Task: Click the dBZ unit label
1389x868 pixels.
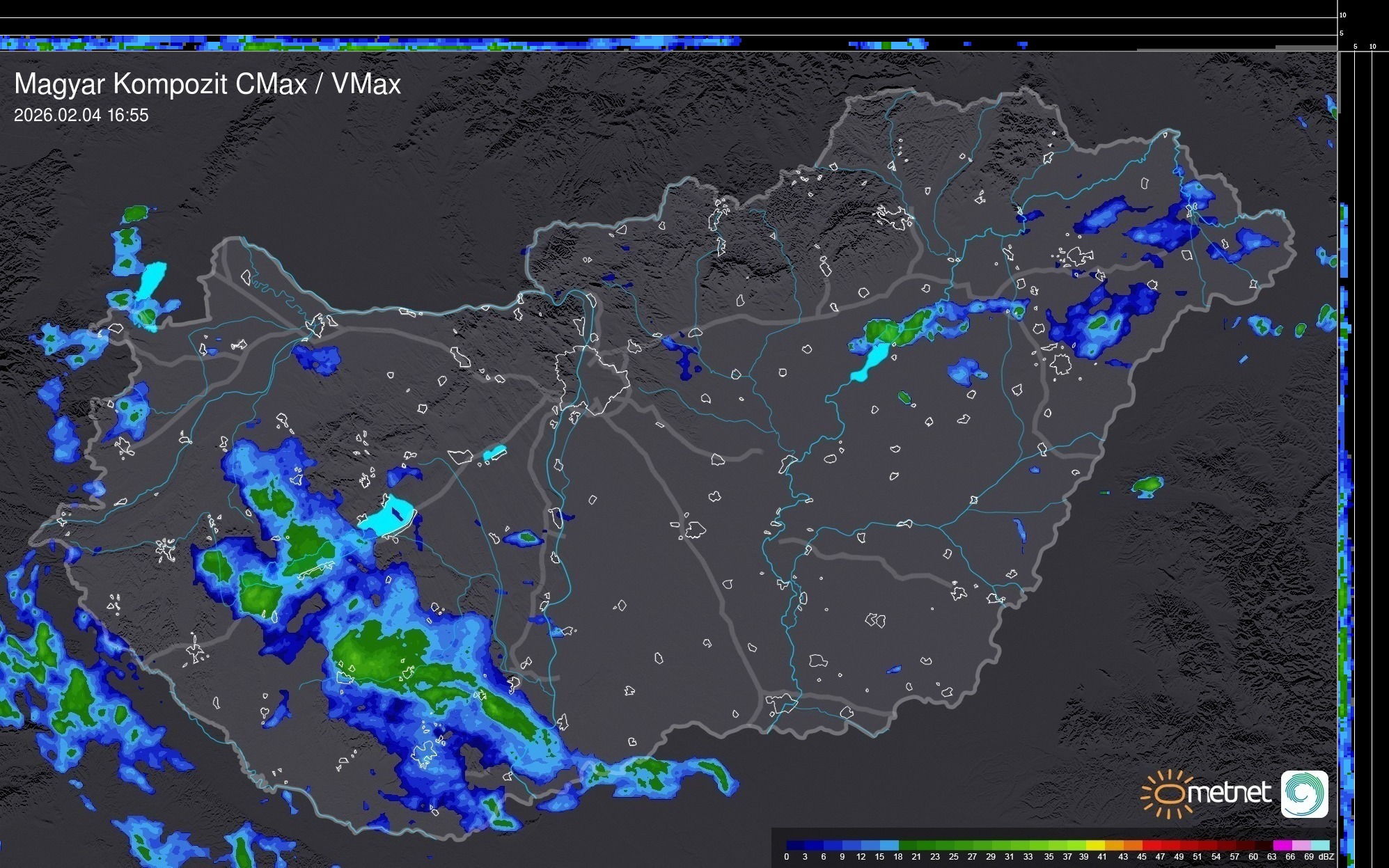Action: click(x=1326, y=857)
